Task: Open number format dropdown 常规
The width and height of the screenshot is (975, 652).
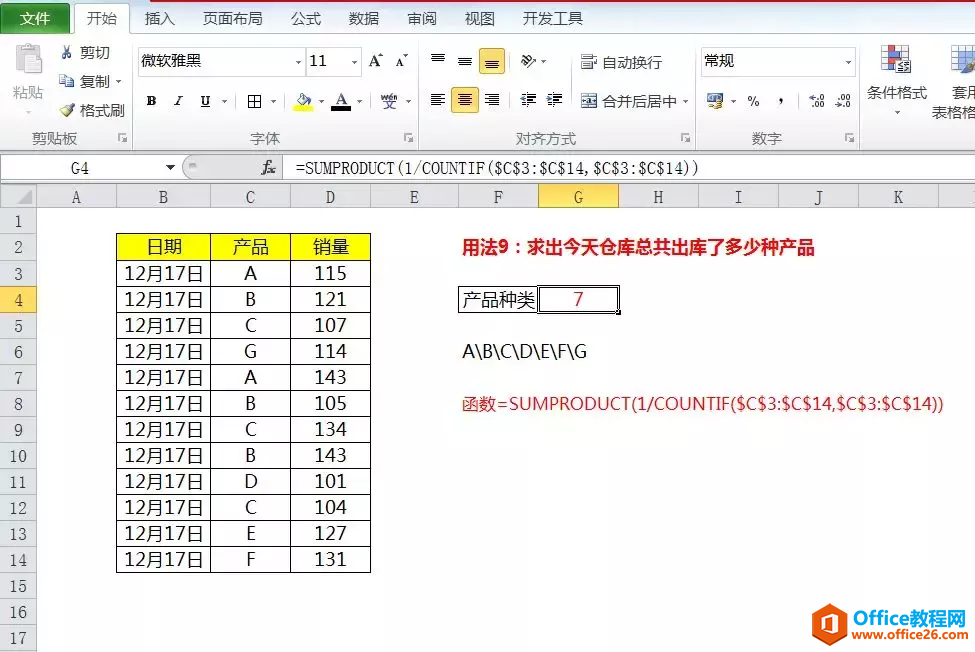Action: click(848, 62)
